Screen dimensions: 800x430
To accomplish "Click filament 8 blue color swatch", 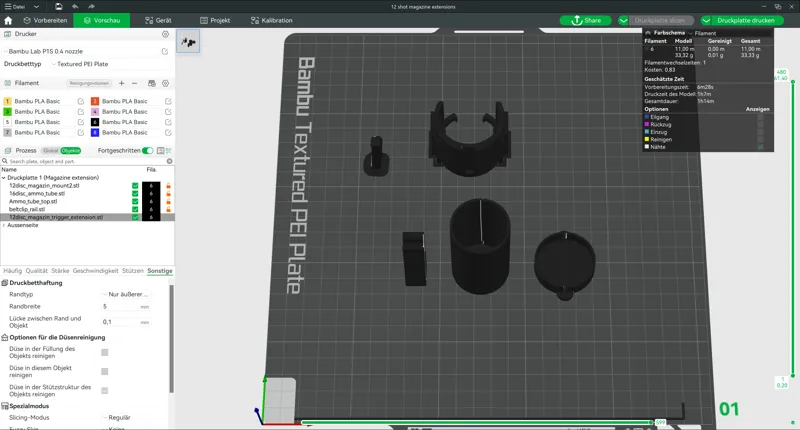I will click(x=95, y=133).
